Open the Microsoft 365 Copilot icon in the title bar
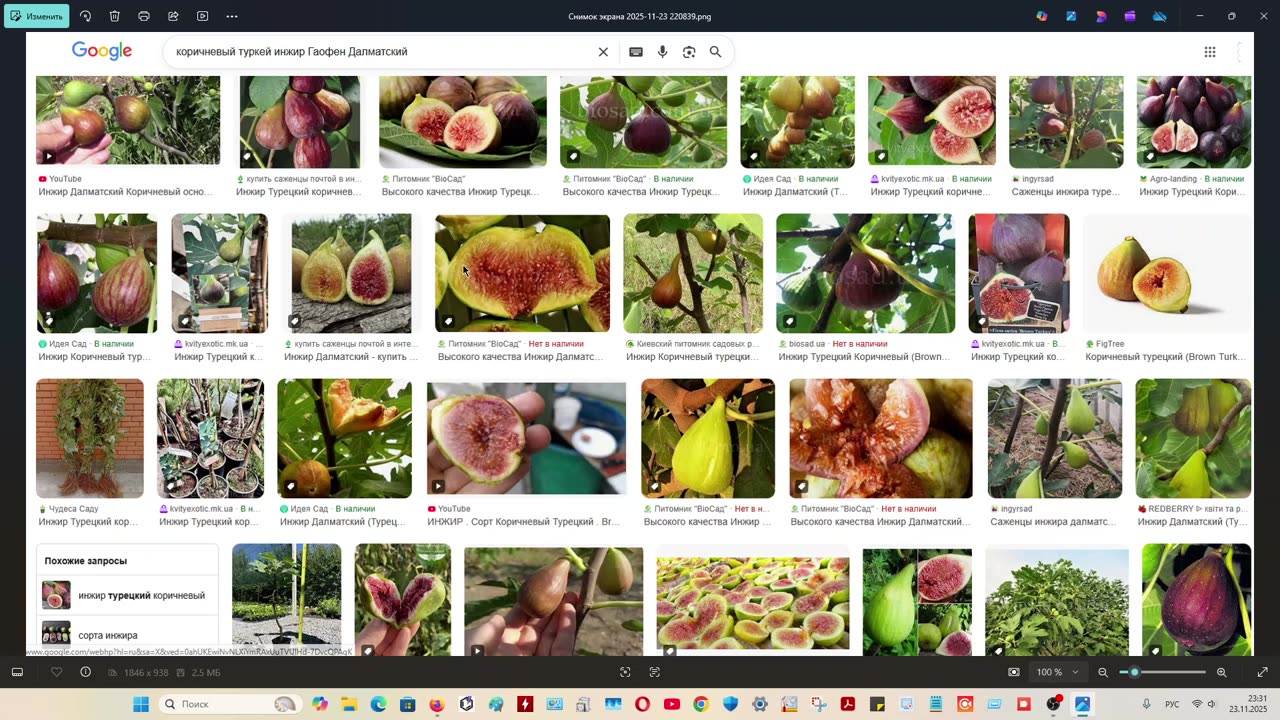 (x=1042, y=16)
